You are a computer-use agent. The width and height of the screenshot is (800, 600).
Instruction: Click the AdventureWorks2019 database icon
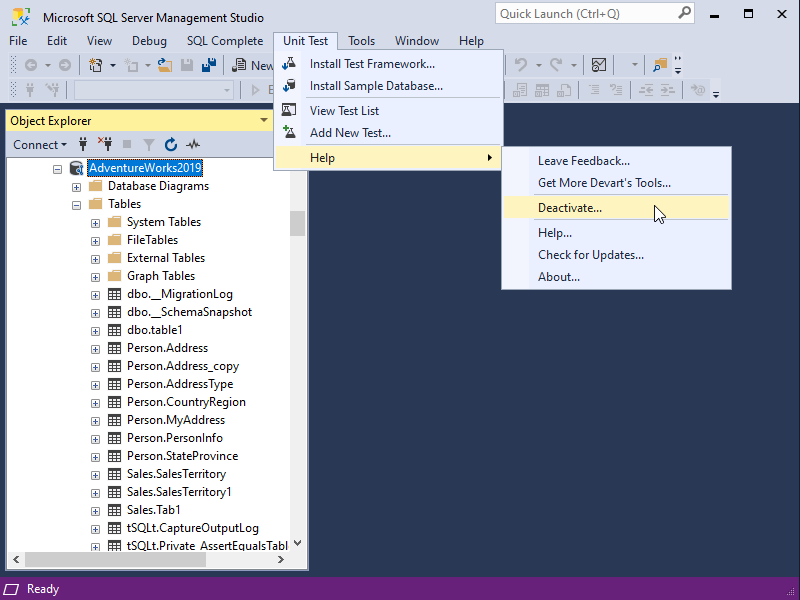(x=77, y=168)
